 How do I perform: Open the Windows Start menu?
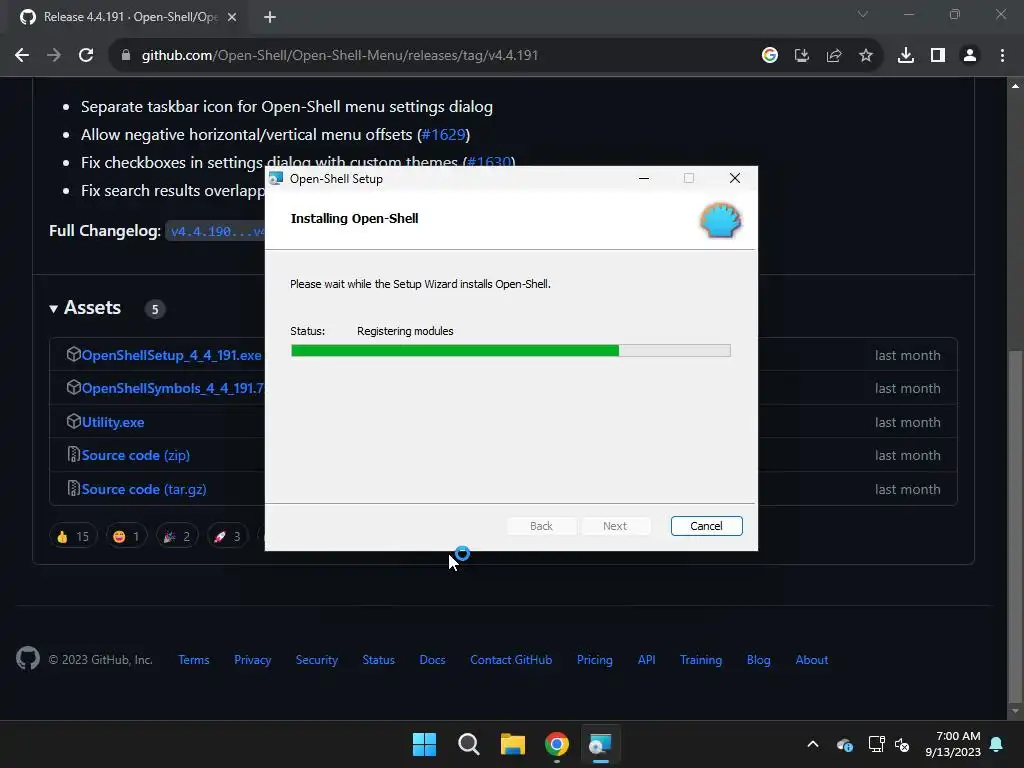[x=424, y=744]
